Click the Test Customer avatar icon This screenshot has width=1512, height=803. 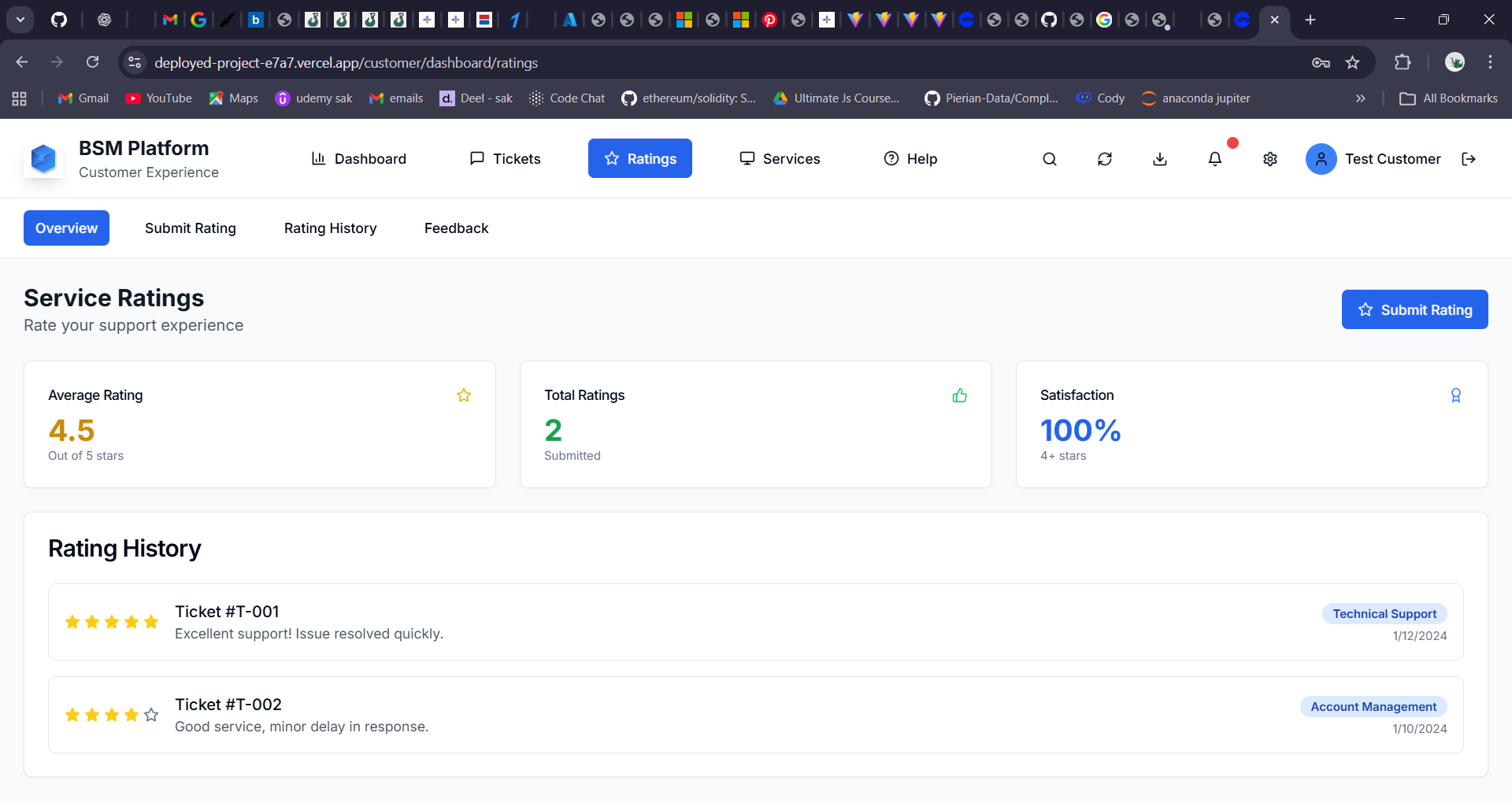(1321, 159)
